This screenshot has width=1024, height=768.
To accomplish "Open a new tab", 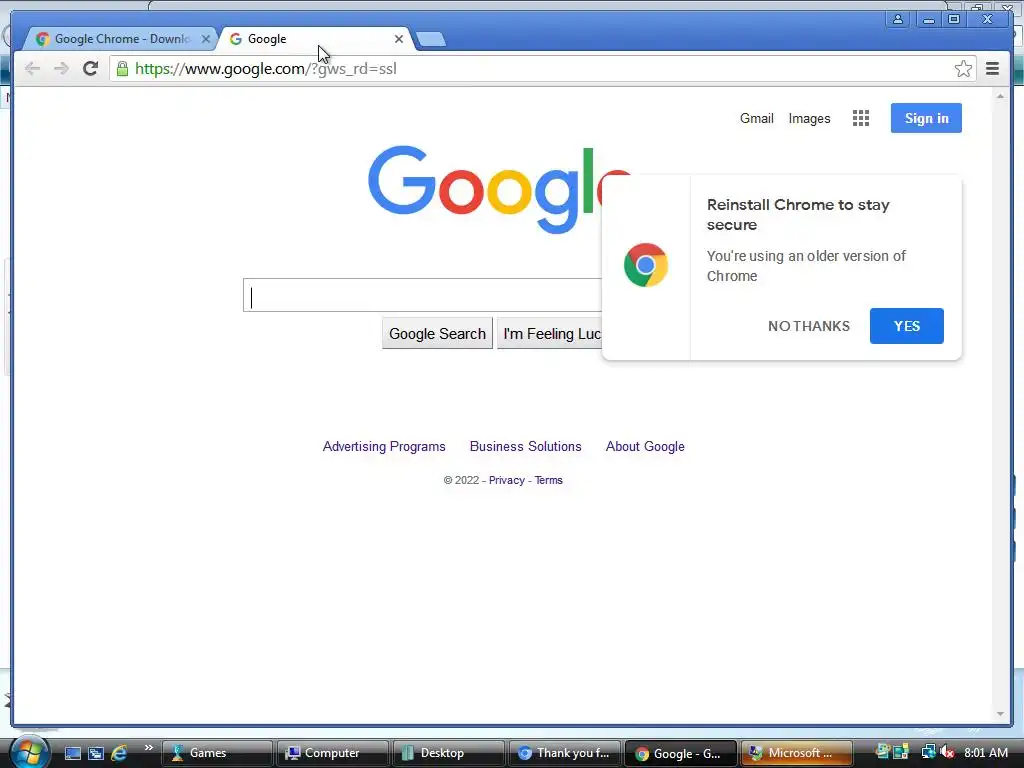I will [431, 40].
